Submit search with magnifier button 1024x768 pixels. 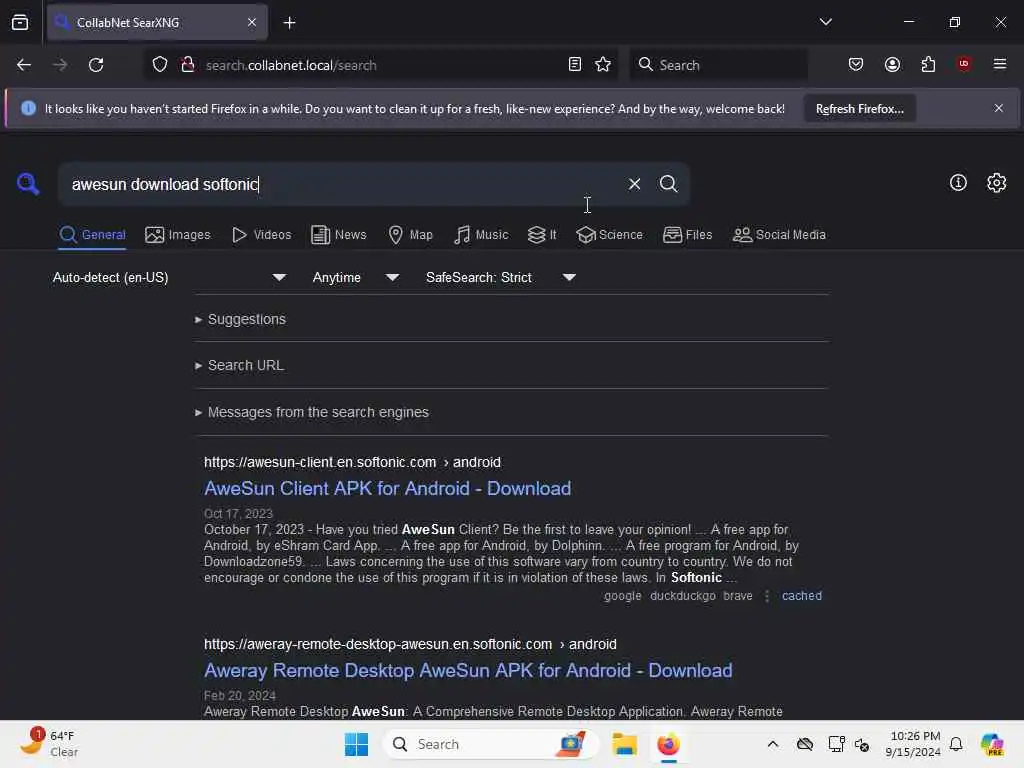(x=668, y=184)
